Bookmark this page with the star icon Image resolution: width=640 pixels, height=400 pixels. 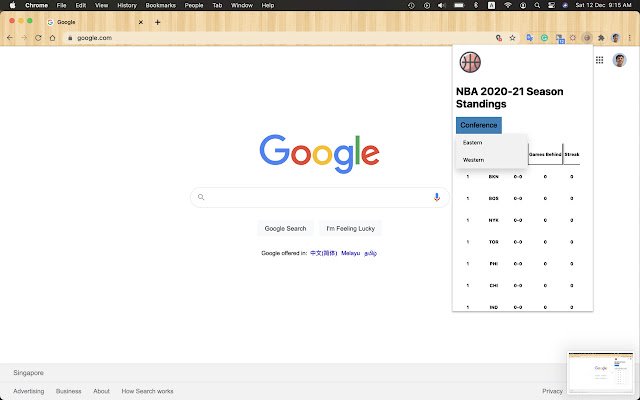[x=512, y=38]
